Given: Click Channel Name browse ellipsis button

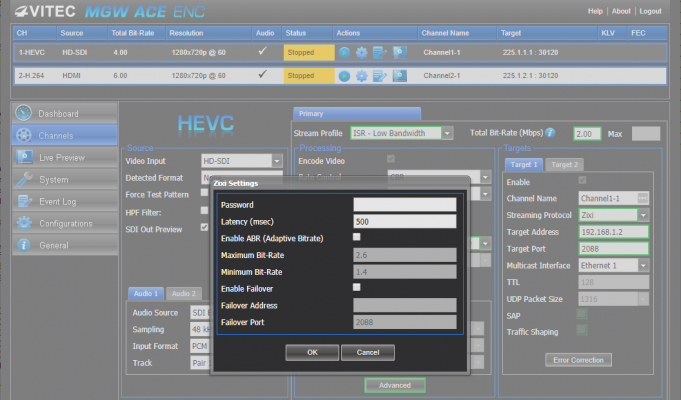Looking at the screenshot, I should tap(642, 198).
